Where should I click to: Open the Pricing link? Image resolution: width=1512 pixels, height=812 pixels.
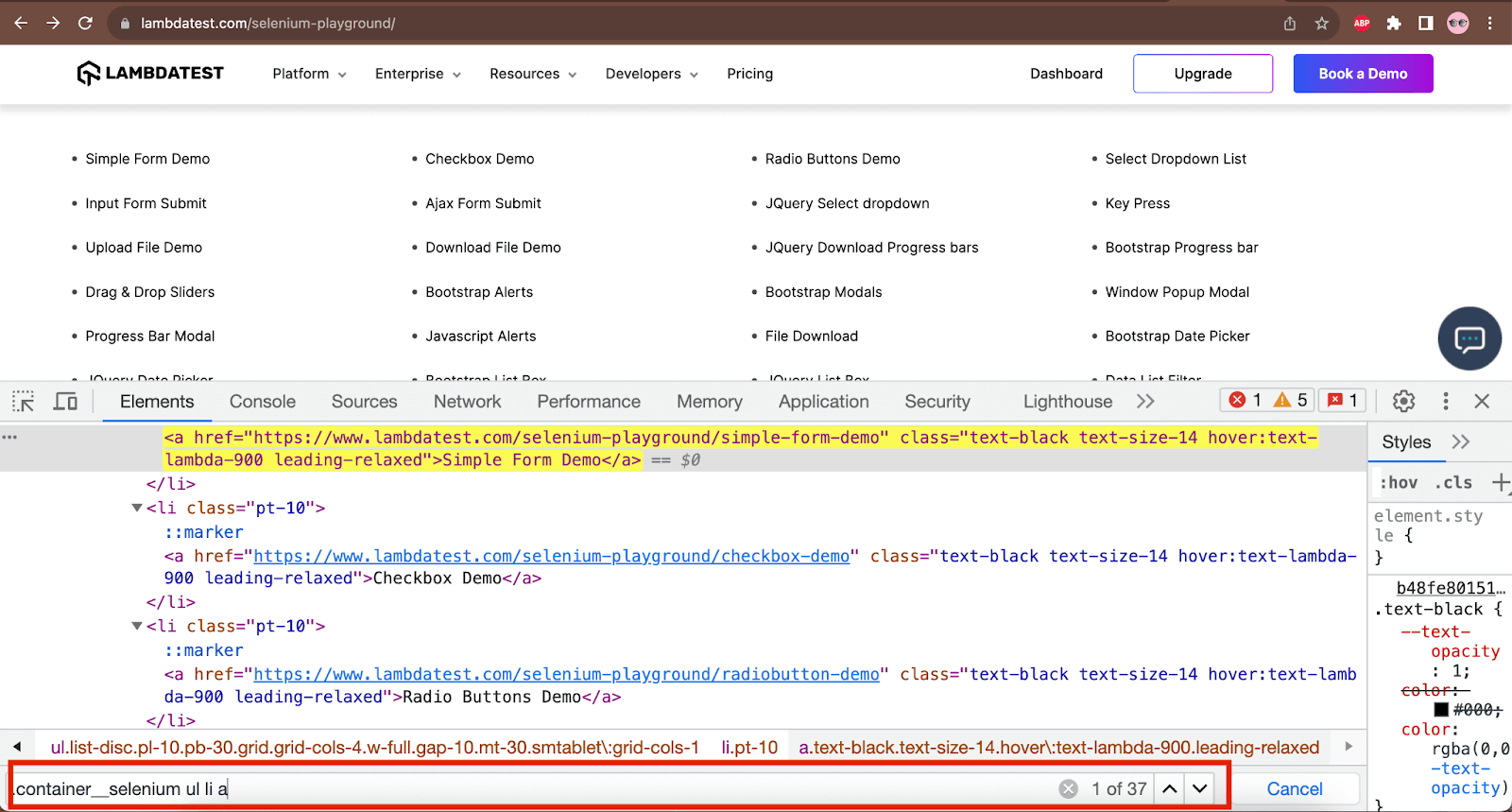(x=750, y=74)
